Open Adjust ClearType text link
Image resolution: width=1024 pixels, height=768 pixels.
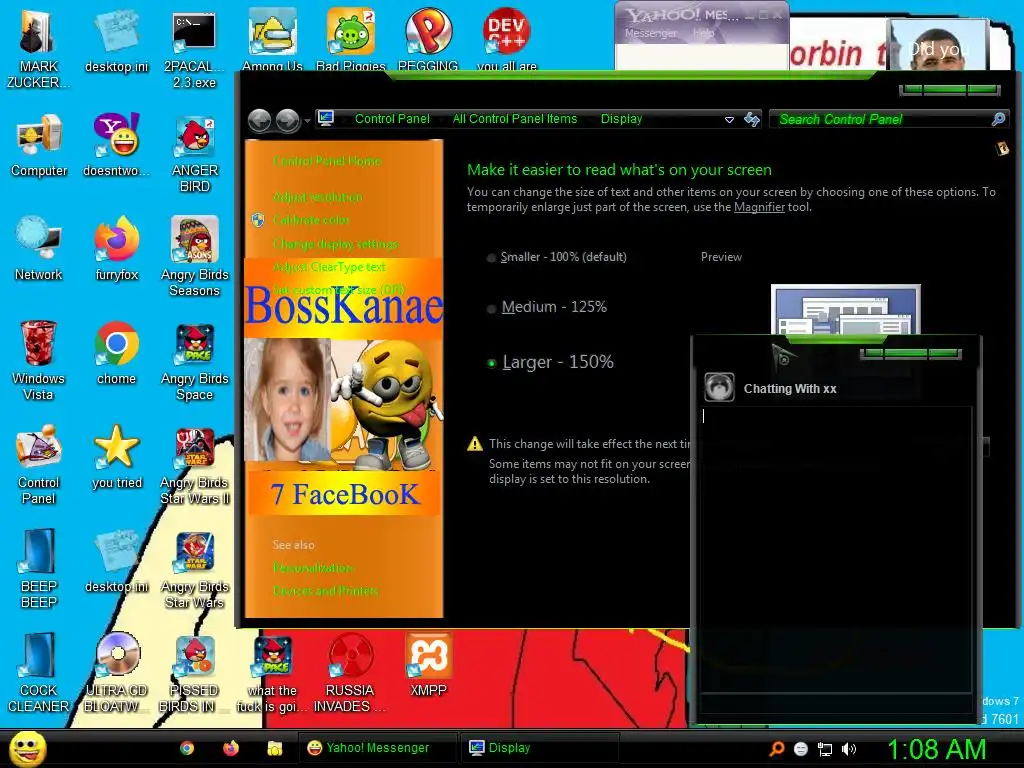(329, 267)
